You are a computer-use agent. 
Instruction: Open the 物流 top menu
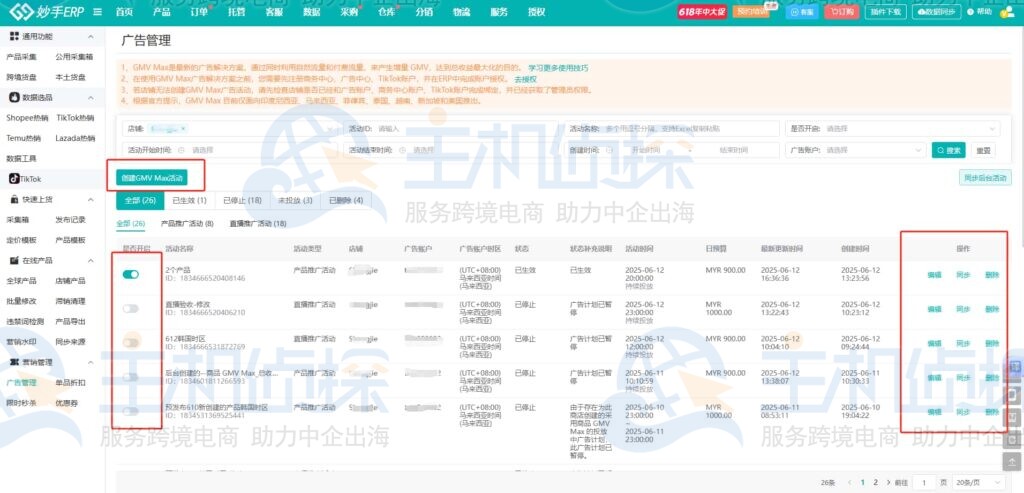tap(462, 12)
